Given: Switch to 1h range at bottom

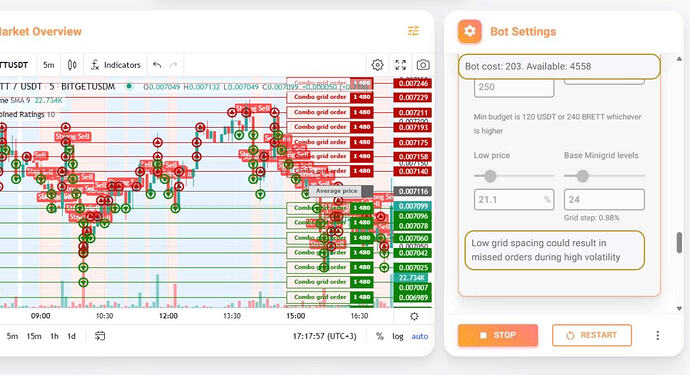Looking at the screenshot, I should pos(54,336).
